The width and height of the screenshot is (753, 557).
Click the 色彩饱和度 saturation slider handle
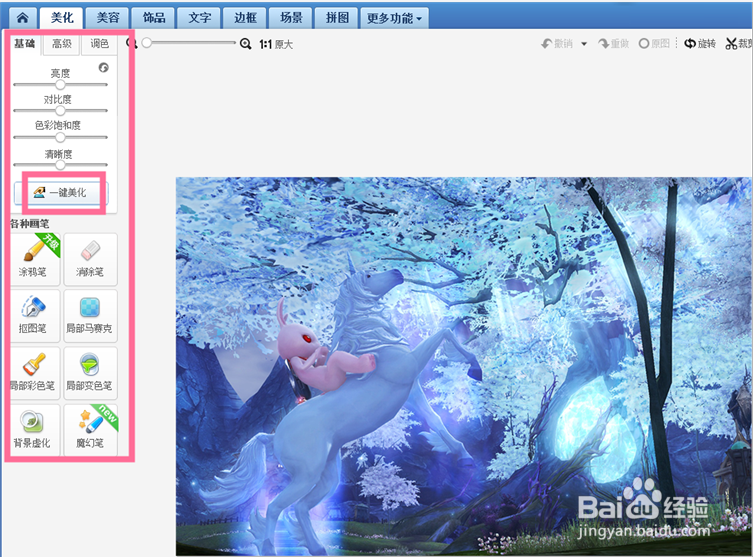point(60,137)
